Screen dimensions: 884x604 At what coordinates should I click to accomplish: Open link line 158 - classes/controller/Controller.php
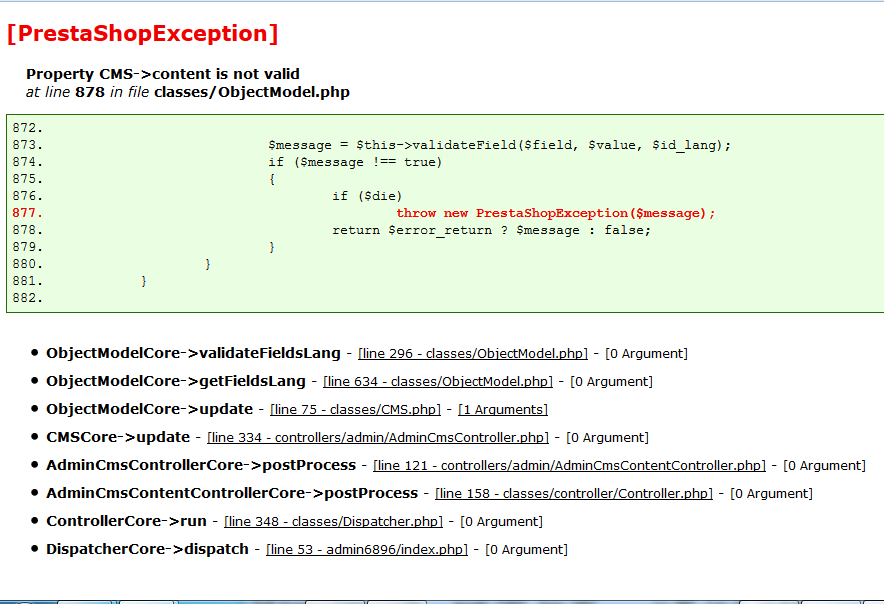(x=574, y=493)
